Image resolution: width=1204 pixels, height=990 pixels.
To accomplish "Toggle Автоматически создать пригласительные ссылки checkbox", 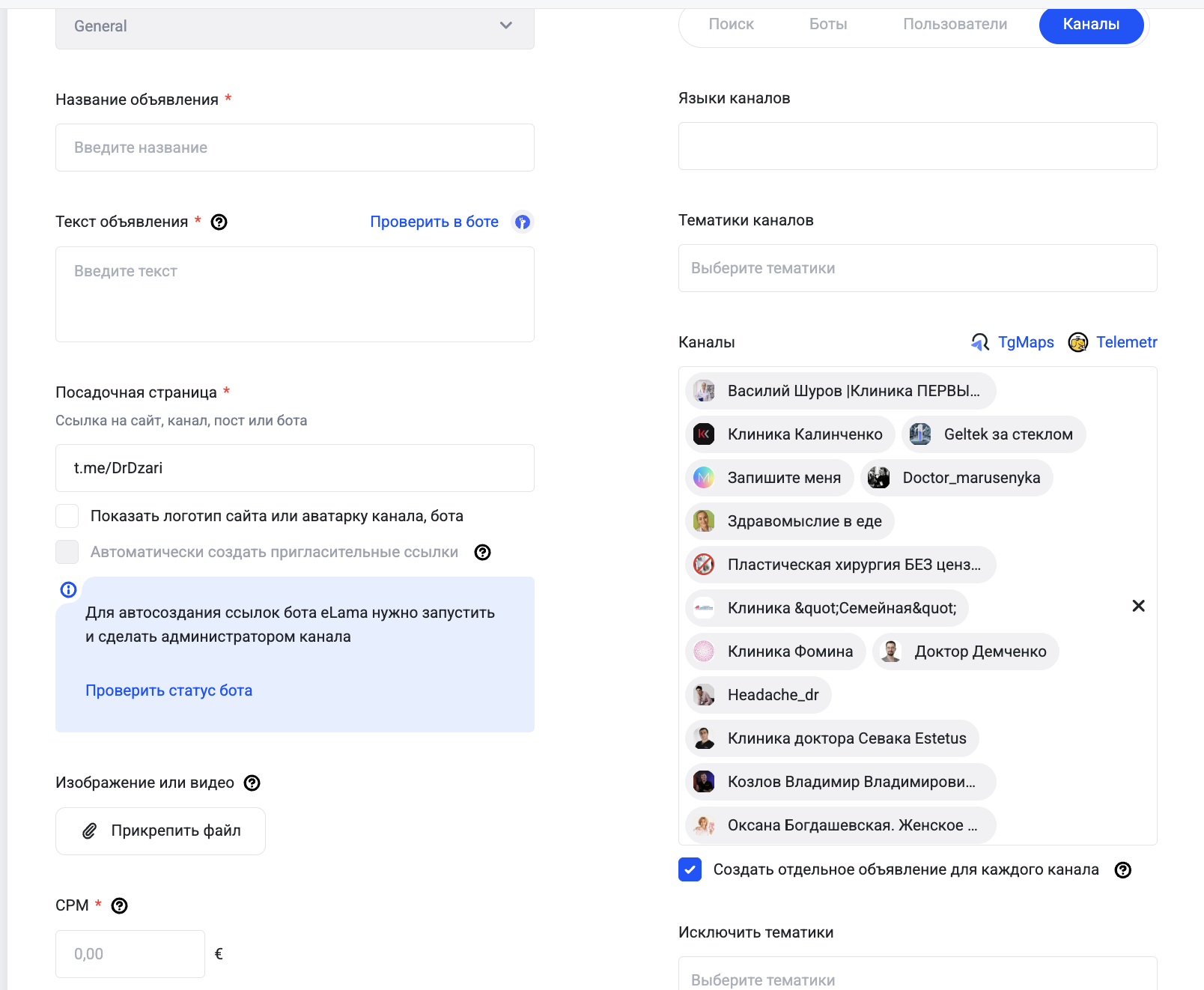I will [x=67, y=552].
